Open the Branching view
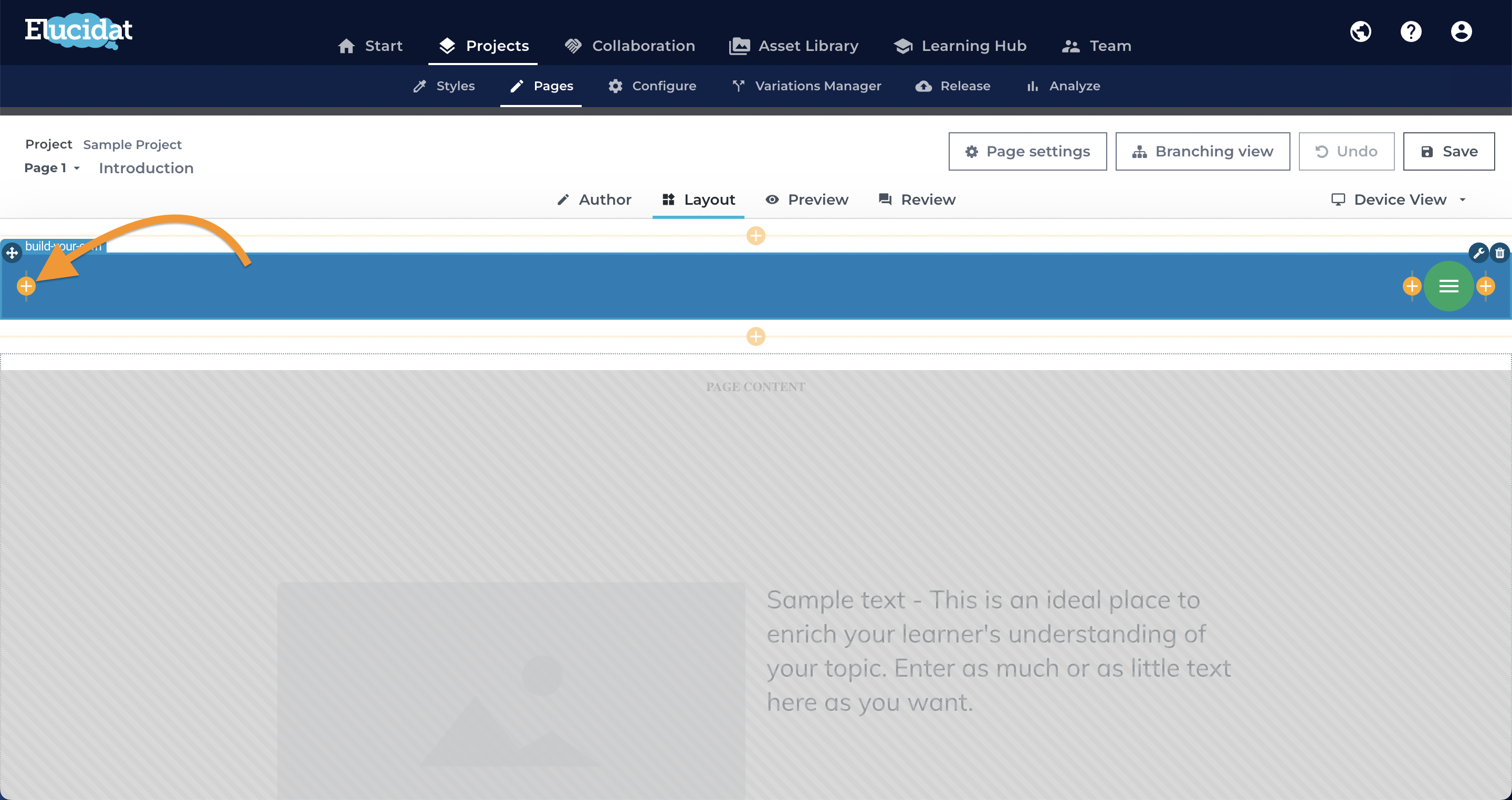Screen dimensions: 1512x800 pos(1203,151)
